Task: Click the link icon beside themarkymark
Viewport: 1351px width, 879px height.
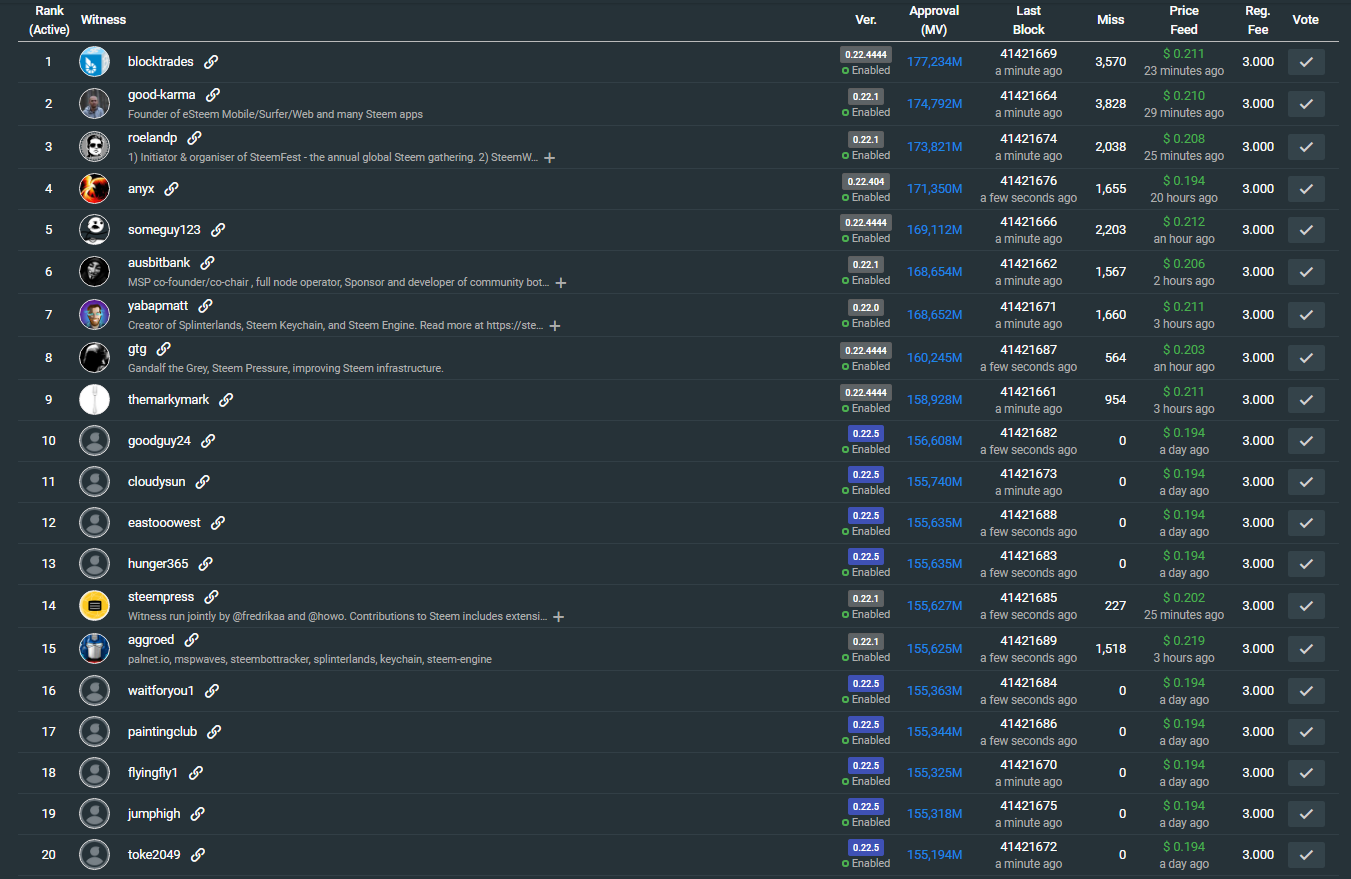Action: [226, 400]
